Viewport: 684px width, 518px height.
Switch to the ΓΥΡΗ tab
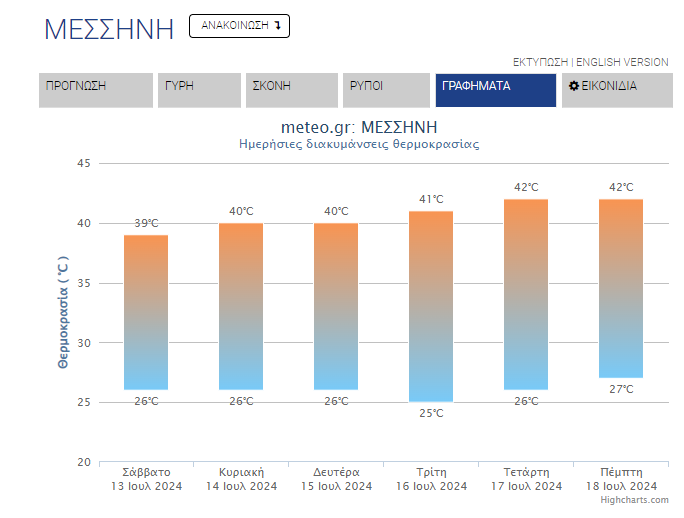tap(199, 90)
